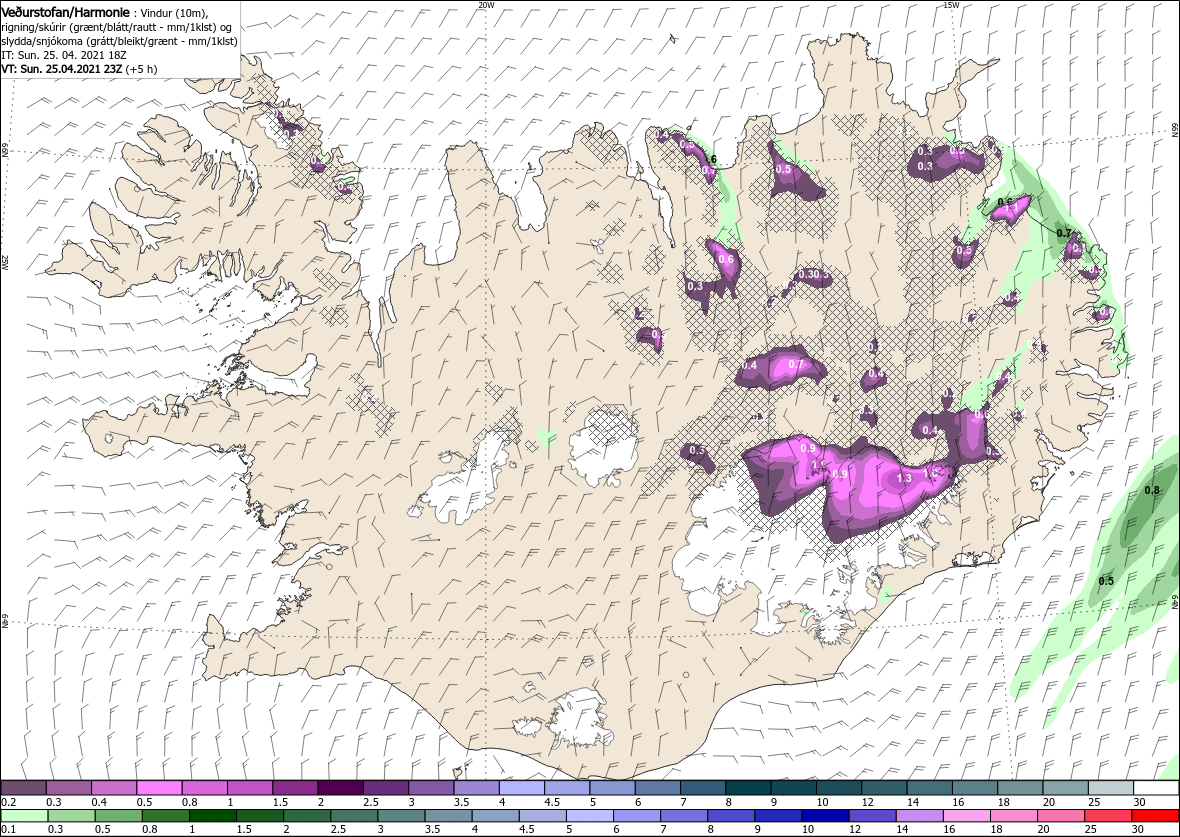Click the '15W' longitude label at the top

(x=951, y=5)
